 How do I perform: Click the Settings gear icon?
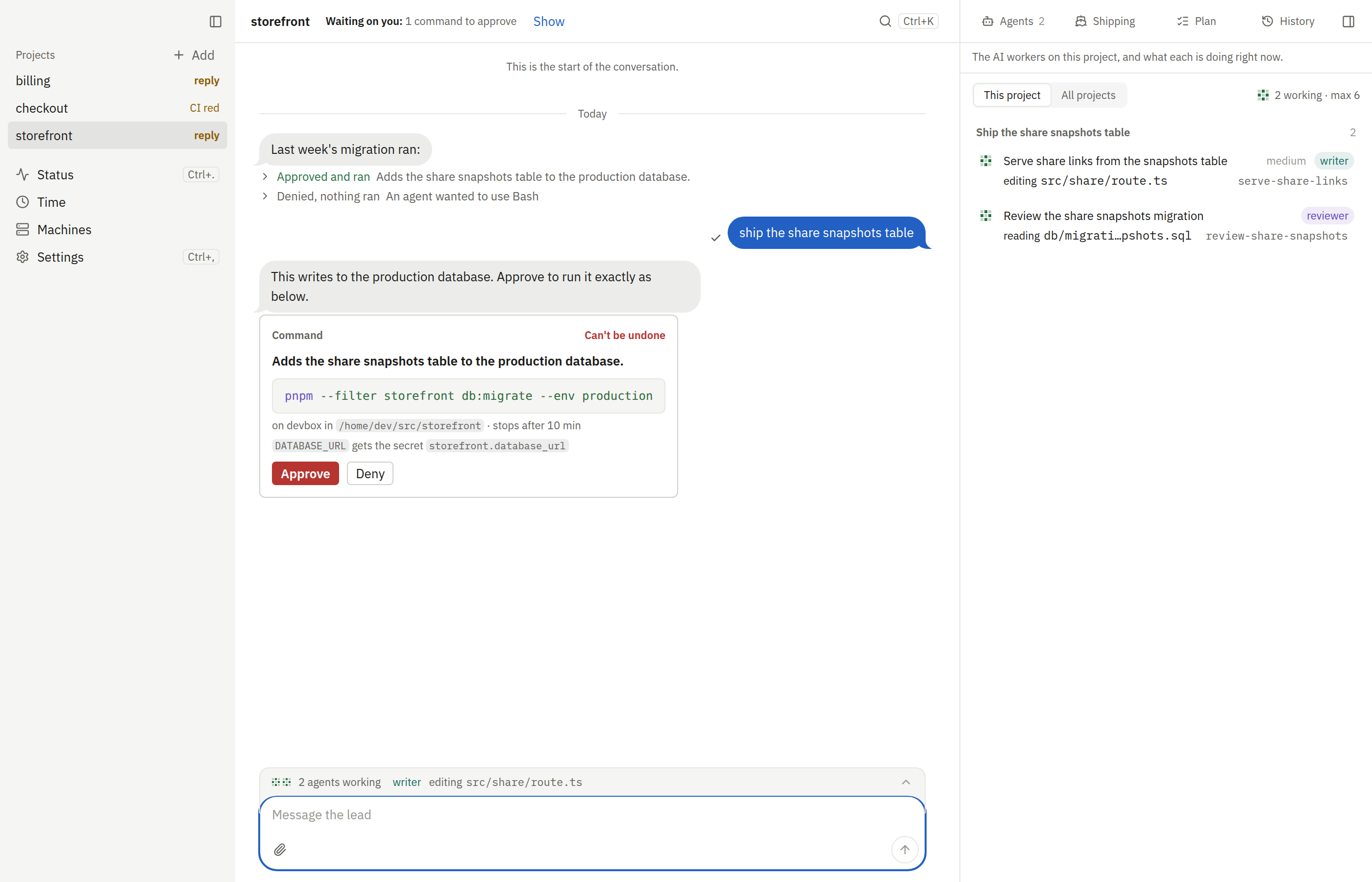23,257
